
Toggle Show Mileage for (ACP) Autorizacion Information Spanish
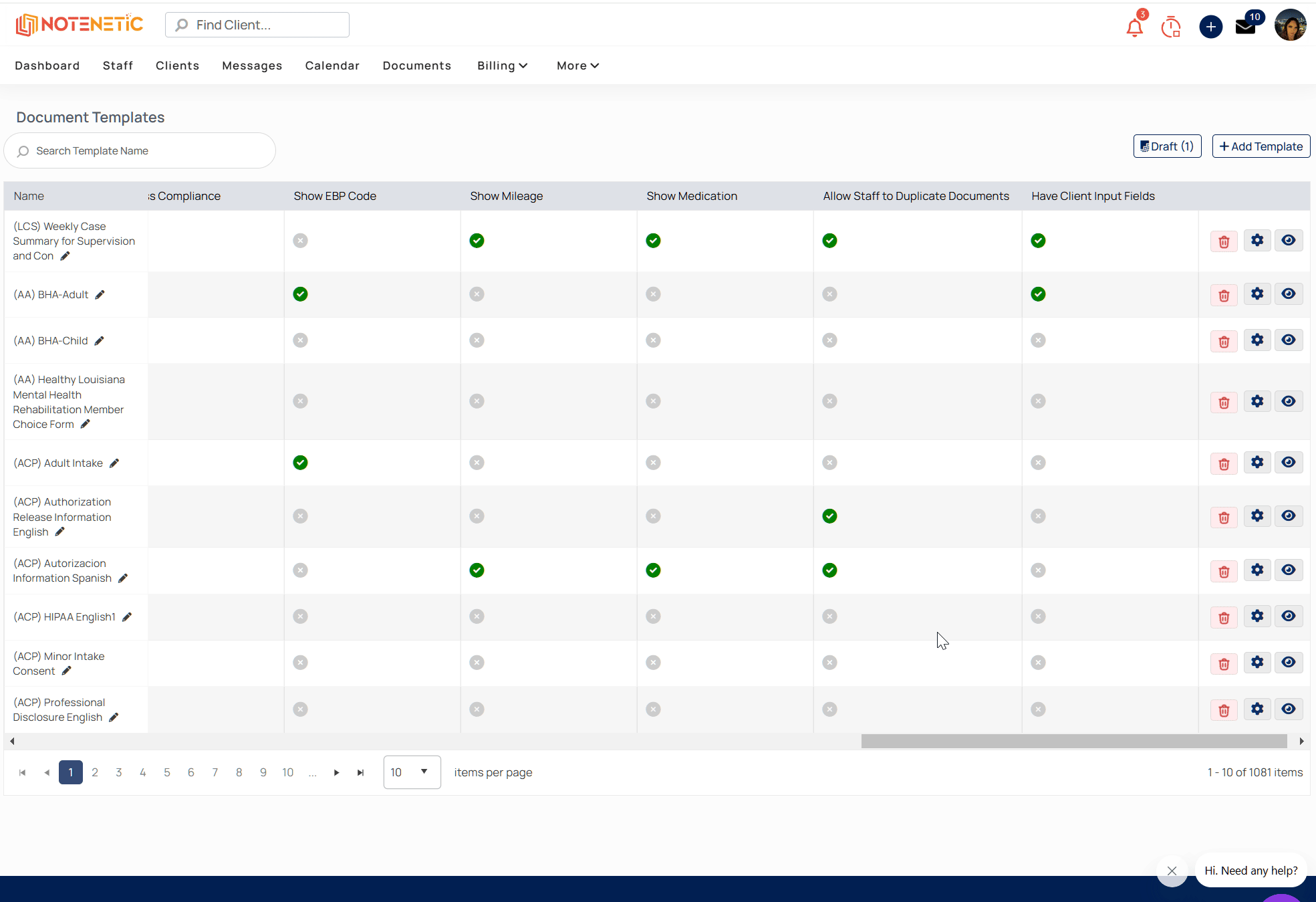[x=477, y=570]
